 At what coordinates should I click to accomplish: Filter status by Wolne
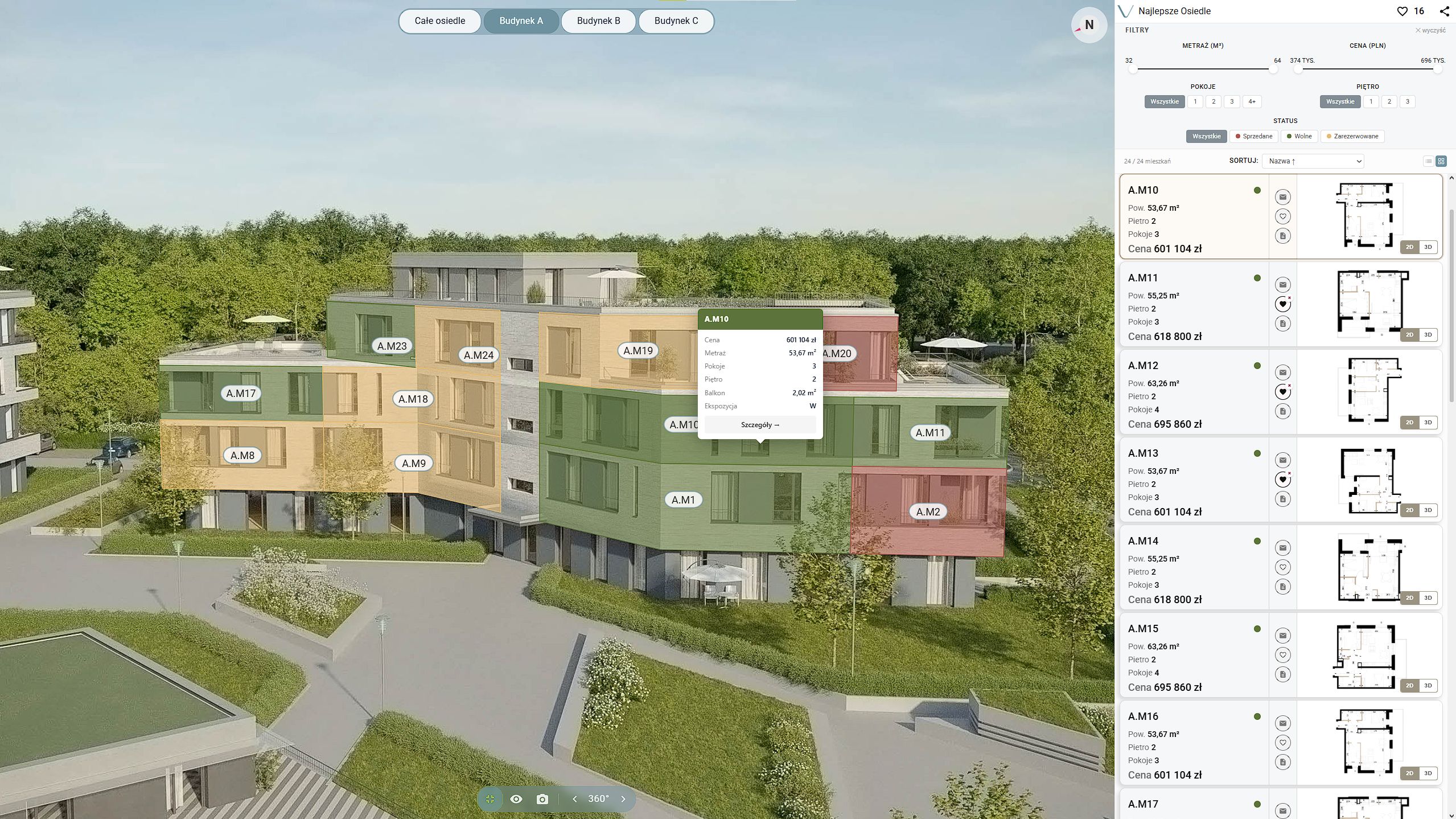click(1299, 136)
